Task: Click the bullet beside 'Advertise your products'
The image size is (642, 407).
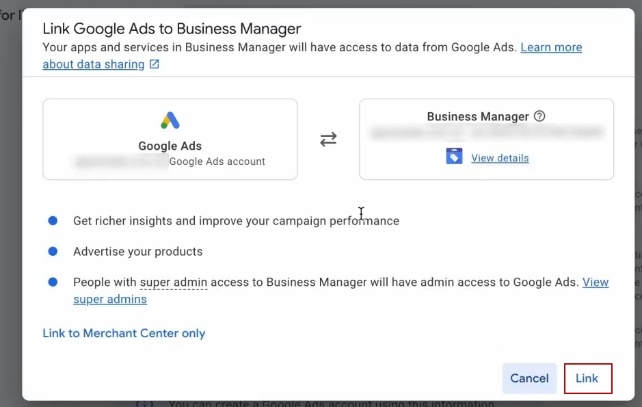Action: [52, 251]
